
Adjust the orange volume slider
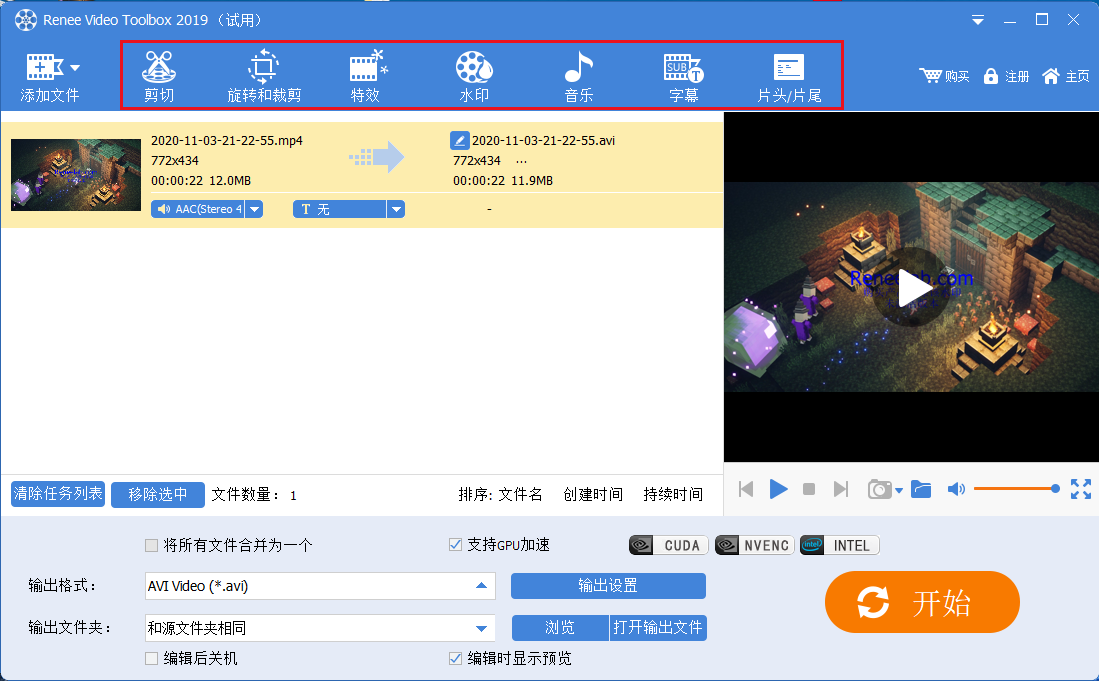[1016, 488]
